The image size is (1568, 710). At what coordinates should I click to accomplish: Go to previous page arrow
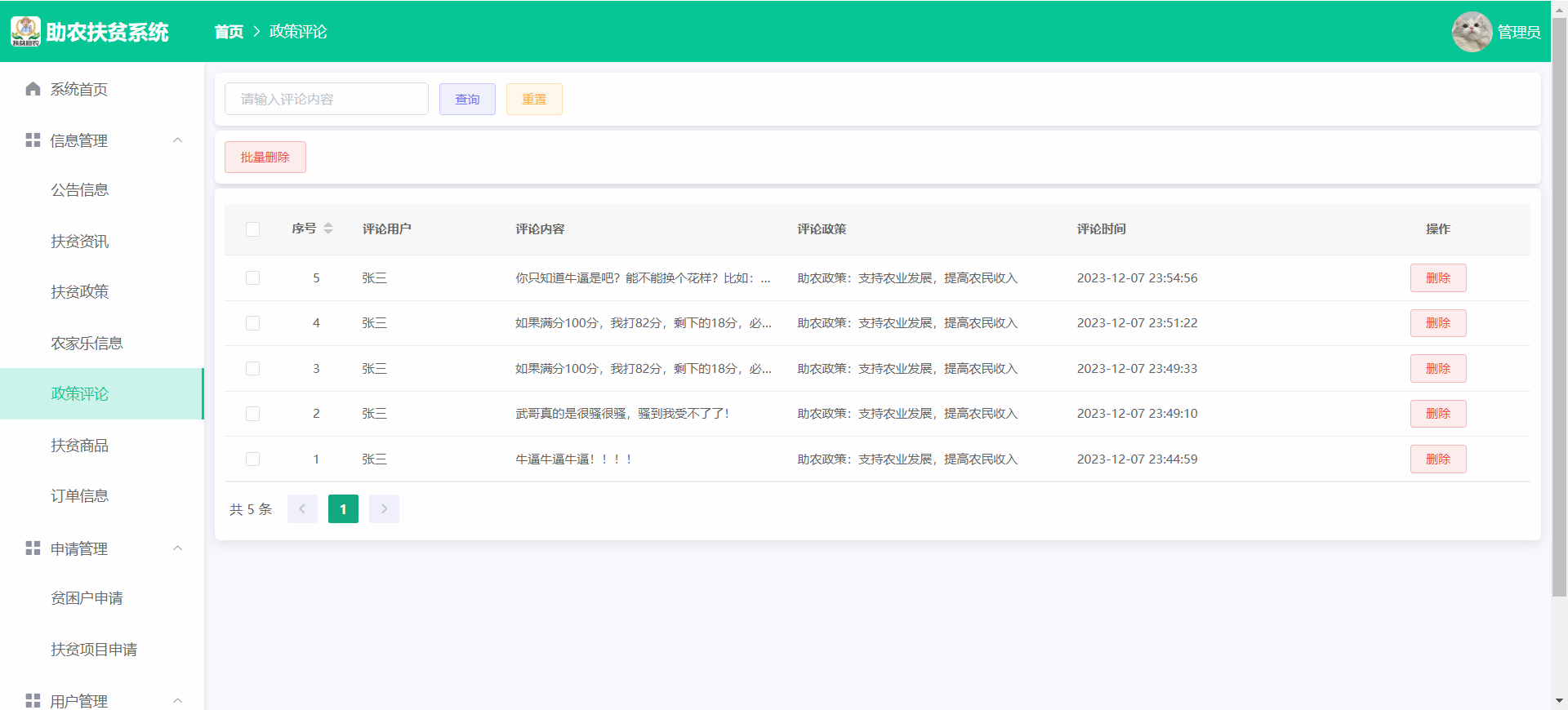click(302, 509)
